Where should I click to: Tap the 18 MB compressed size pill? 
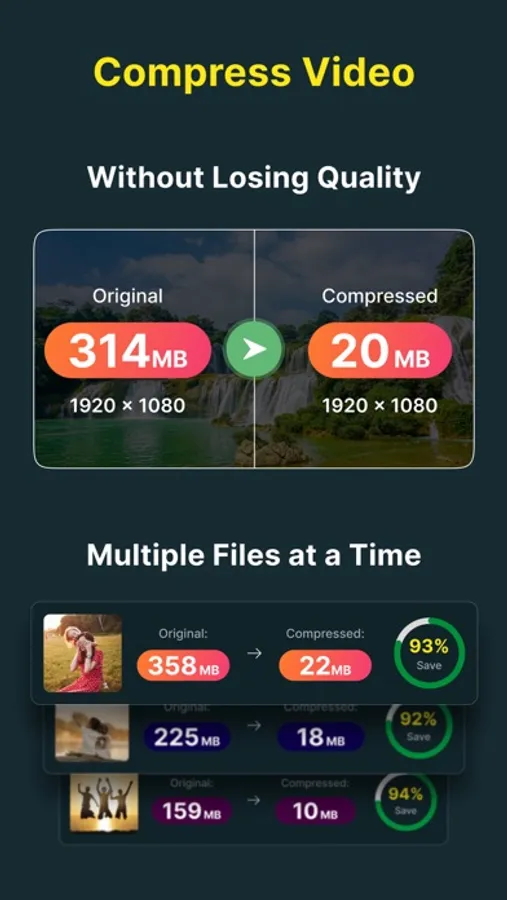(x=320, y=738)
